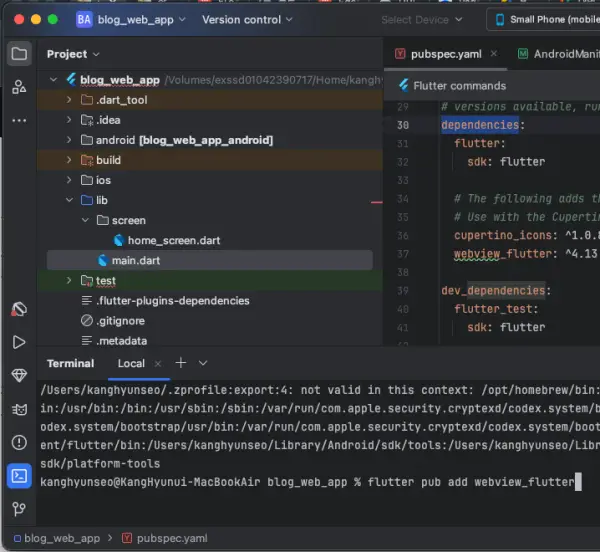The height and width of the screenshot is (552, 600).
Task: Open the Select Device dropdown
Action: [422, 20]
